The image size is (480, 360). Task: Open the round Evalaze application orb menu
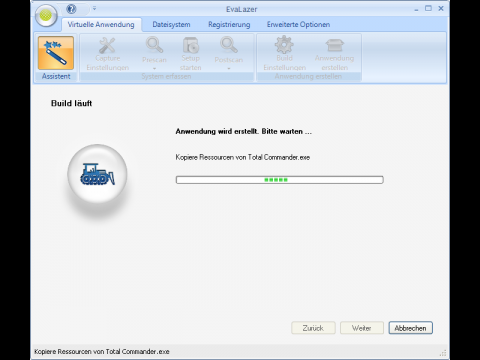click(x=46, y=15)
